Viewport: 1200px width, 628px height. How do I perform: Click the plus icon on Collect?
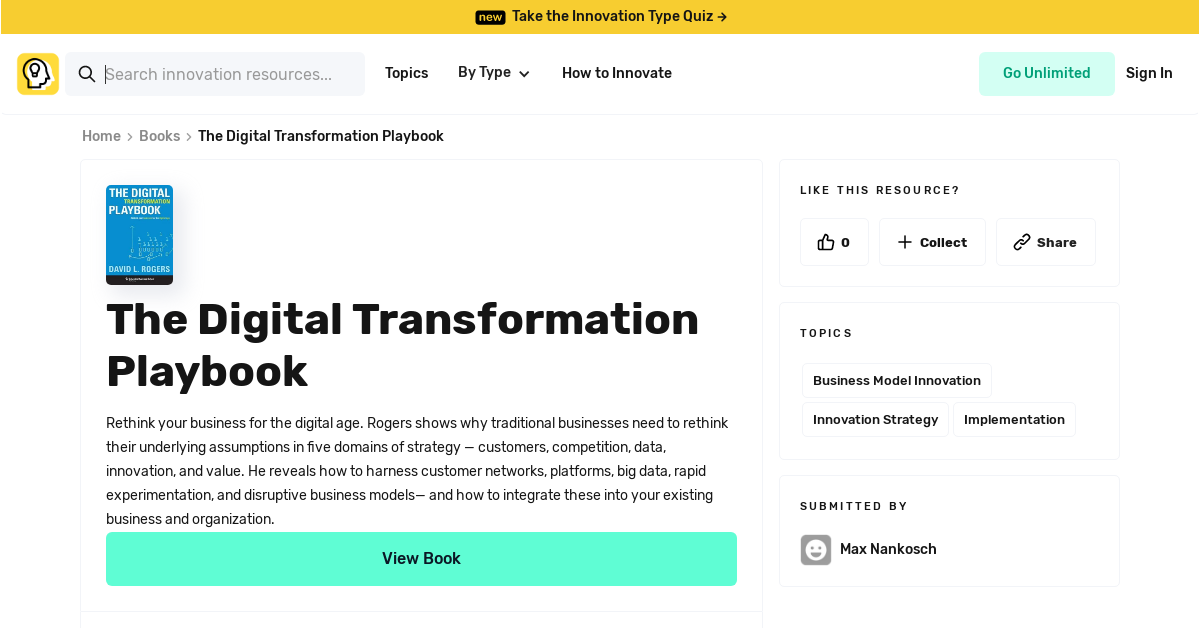[x=904, y=241]
